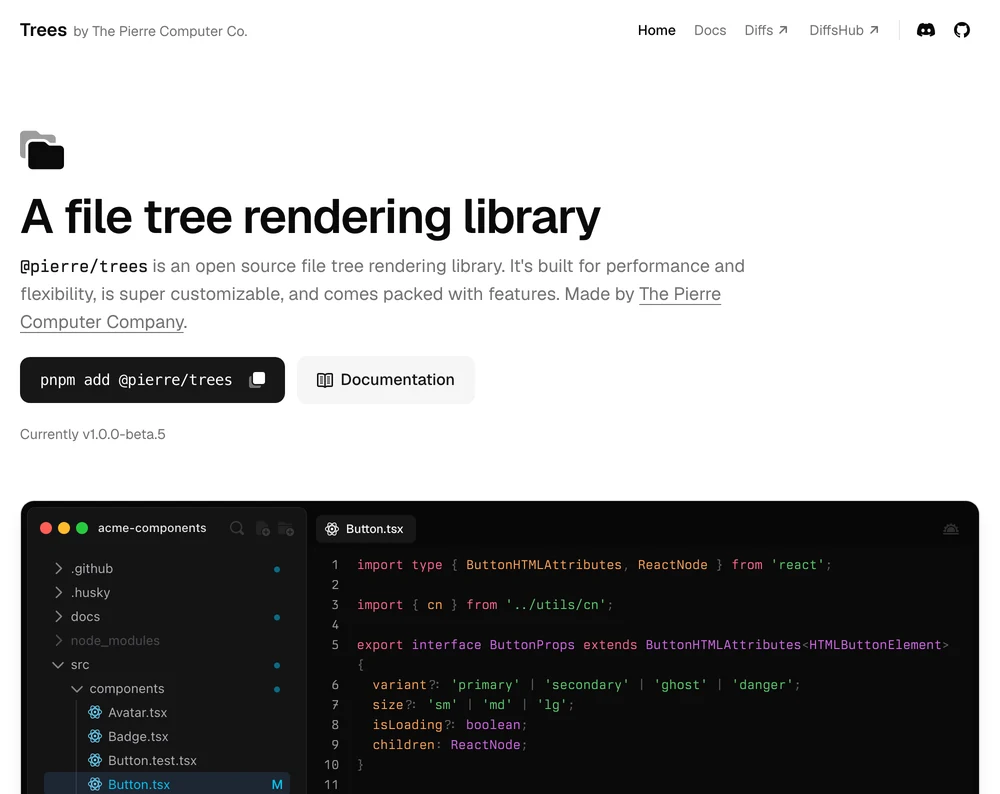Click line number 5 in code gutter

335,645
